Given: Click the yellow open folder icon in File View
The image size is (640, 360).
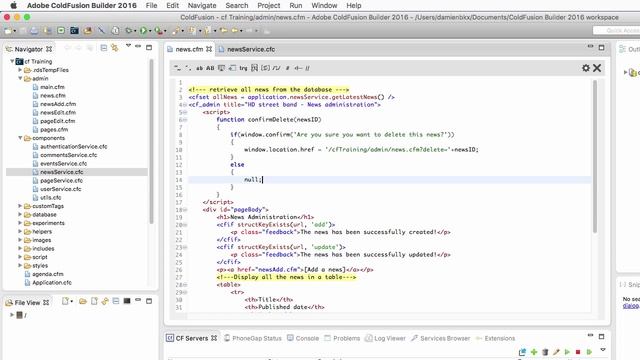Looking at the screenshot, I should (83, 302).
